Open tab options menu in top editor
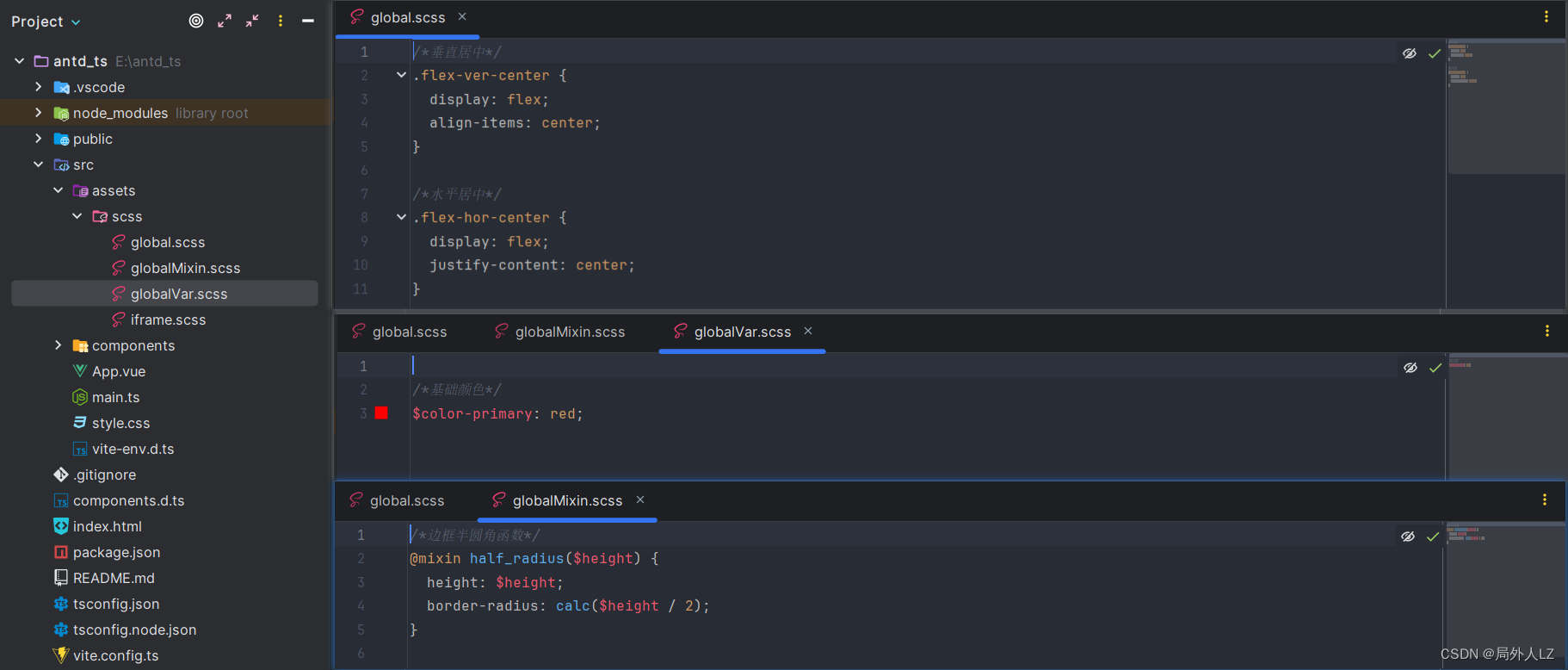This screenshot has width=1568, height=670. [1546, 16]
